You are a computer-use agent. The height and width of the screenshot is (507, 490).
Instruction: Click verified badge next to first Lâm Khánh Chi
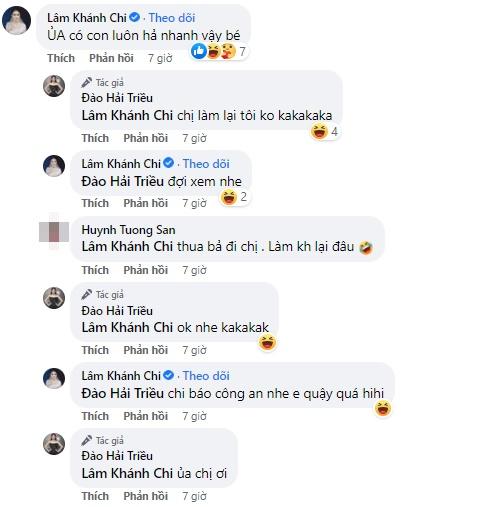click(x=134, y=17)
